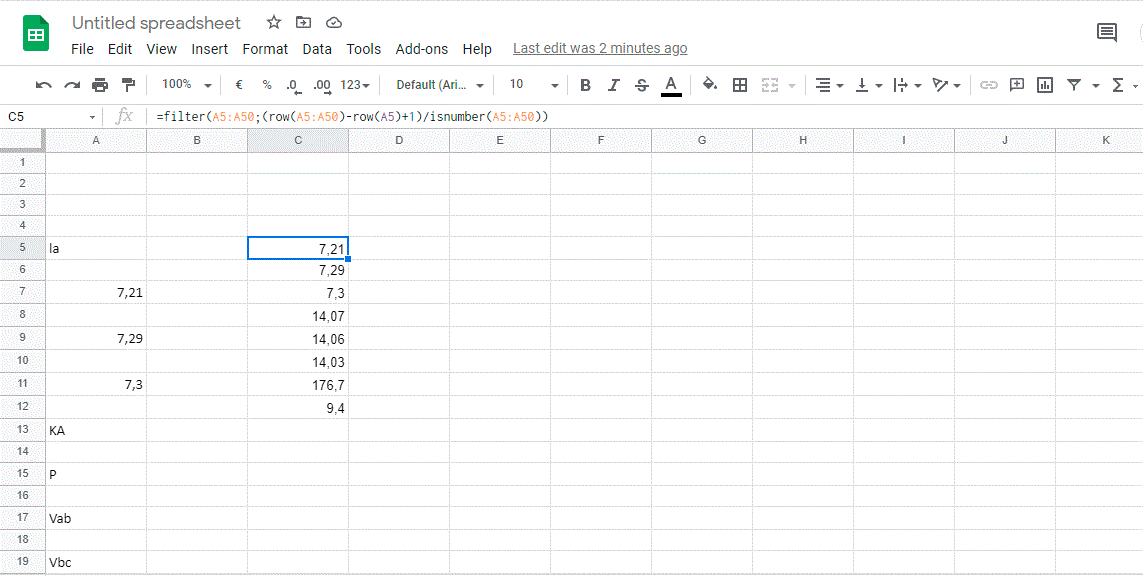Image resolution: width=1143 pixels, height=576 pixels.
Task: Undo the last action
Action: [44, 85]
